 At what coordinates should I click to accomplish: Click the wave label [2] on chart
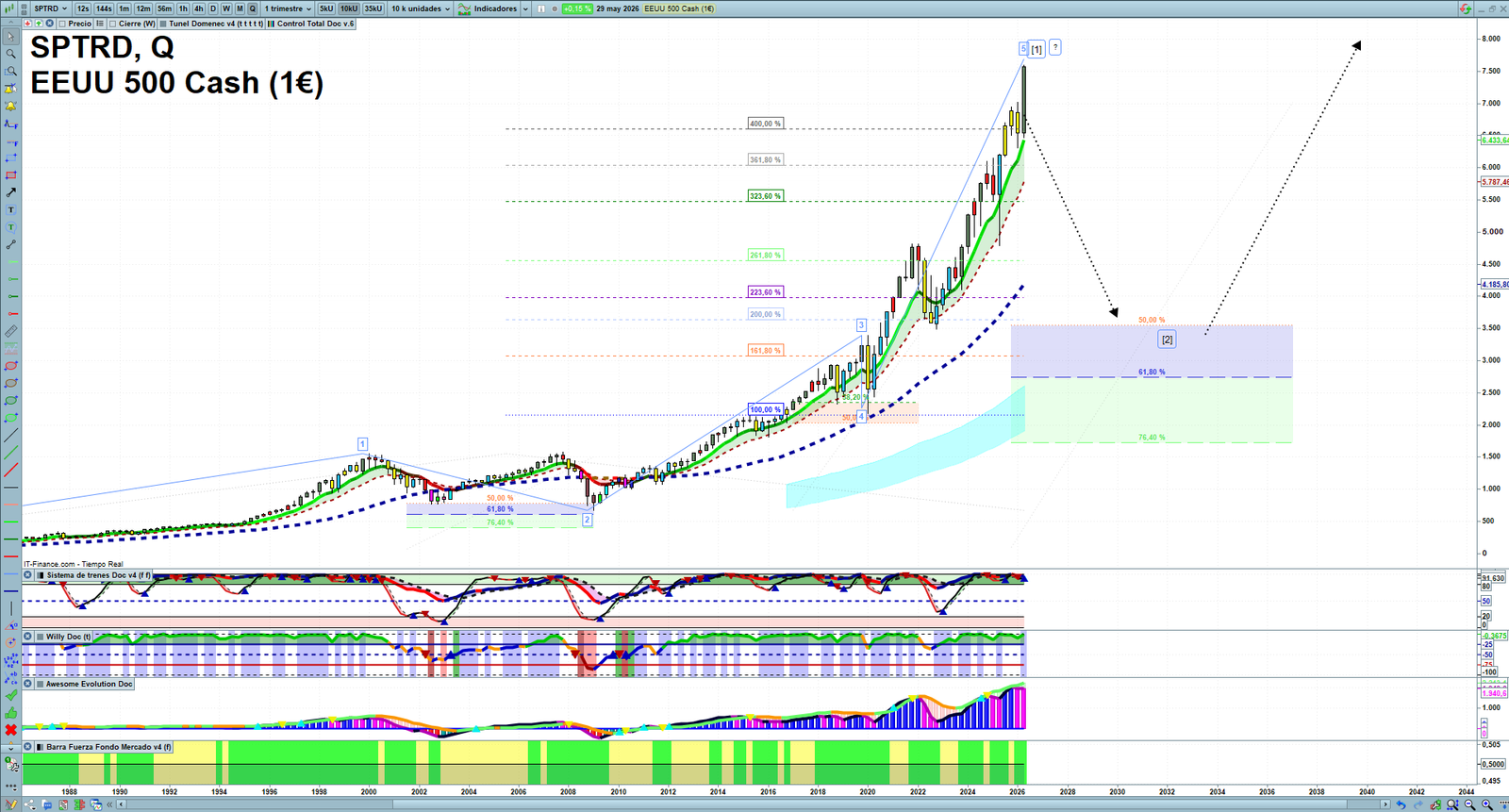1168,340
